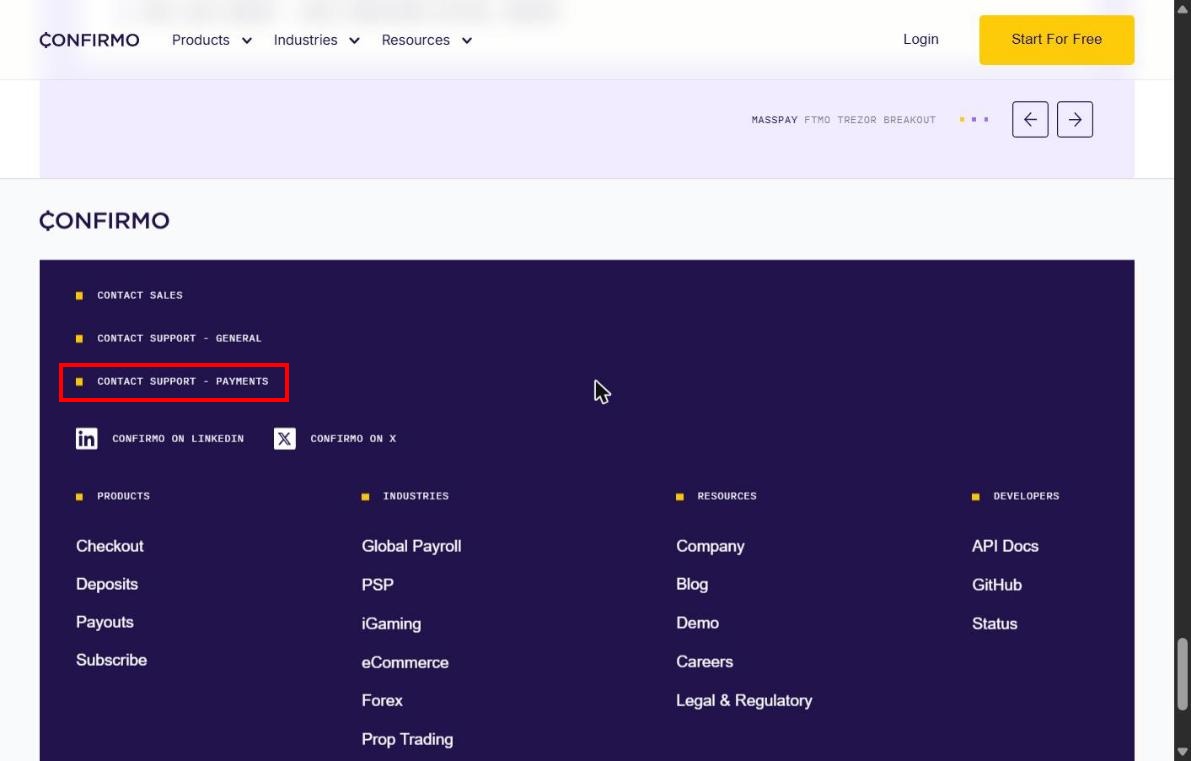Select the FTMO testimonial tab
The image size is (1191, 761).
817,120
